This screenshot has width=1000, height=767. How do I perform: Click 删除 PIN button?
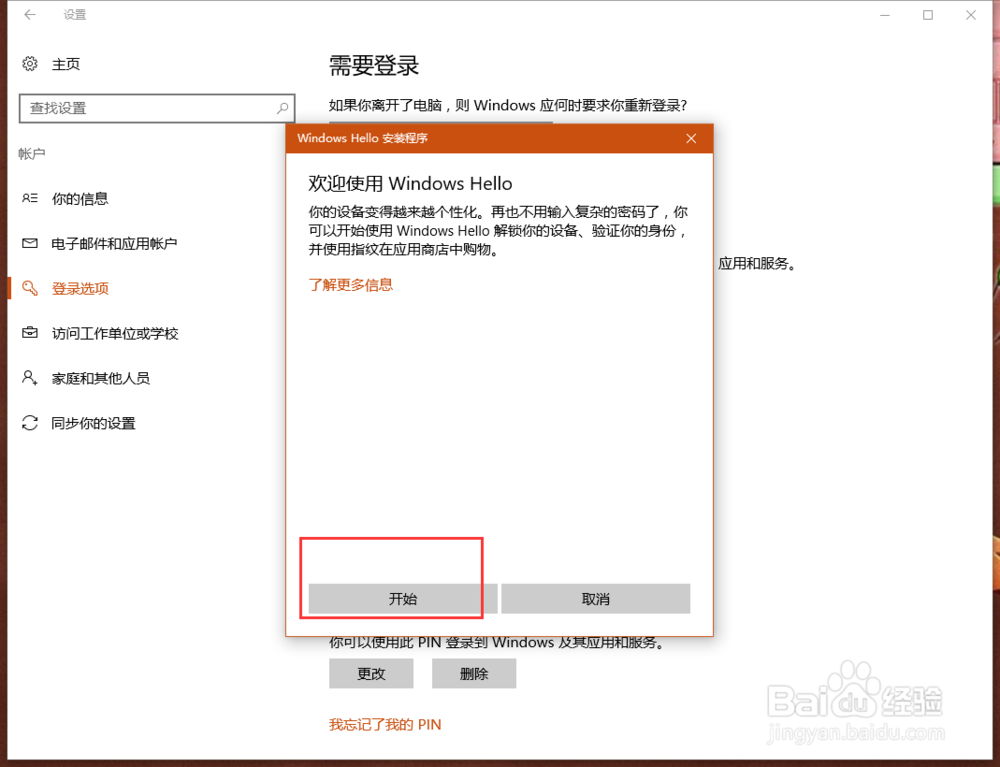click(x=474, y=674)
